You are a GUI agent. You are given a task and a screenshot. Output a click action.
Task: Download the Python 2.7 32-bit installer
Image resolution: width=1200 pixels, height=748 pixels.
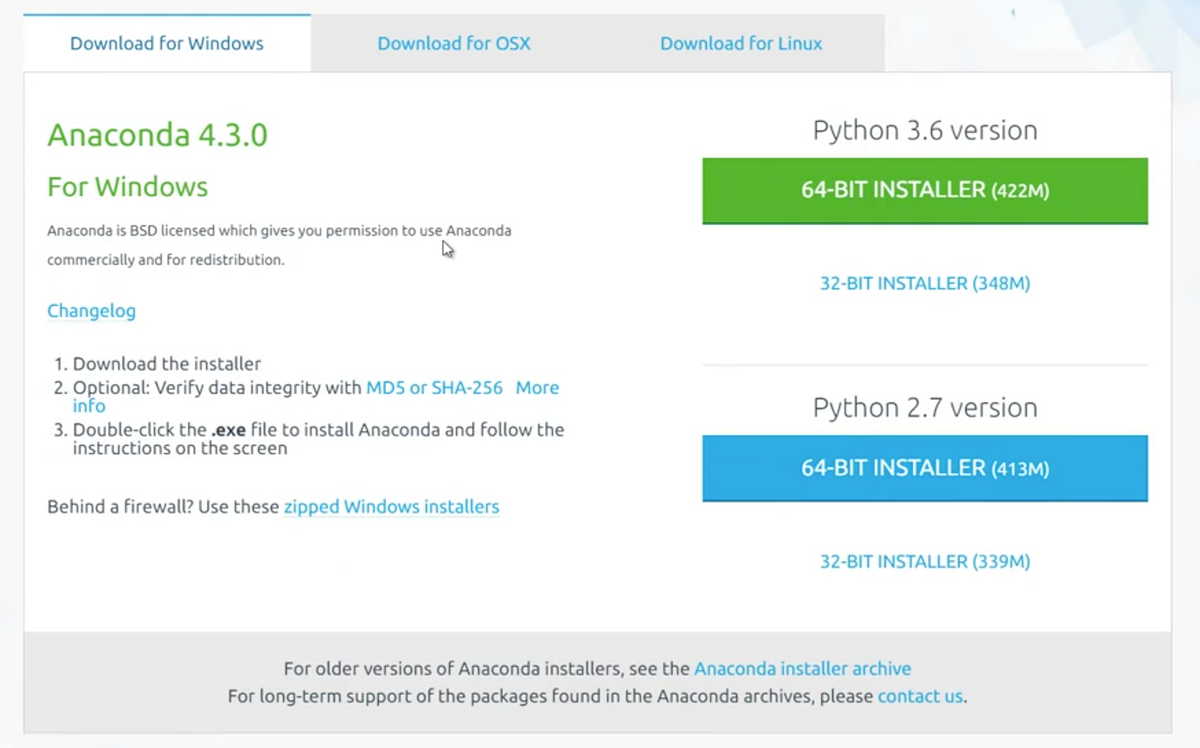coord(925,561)
